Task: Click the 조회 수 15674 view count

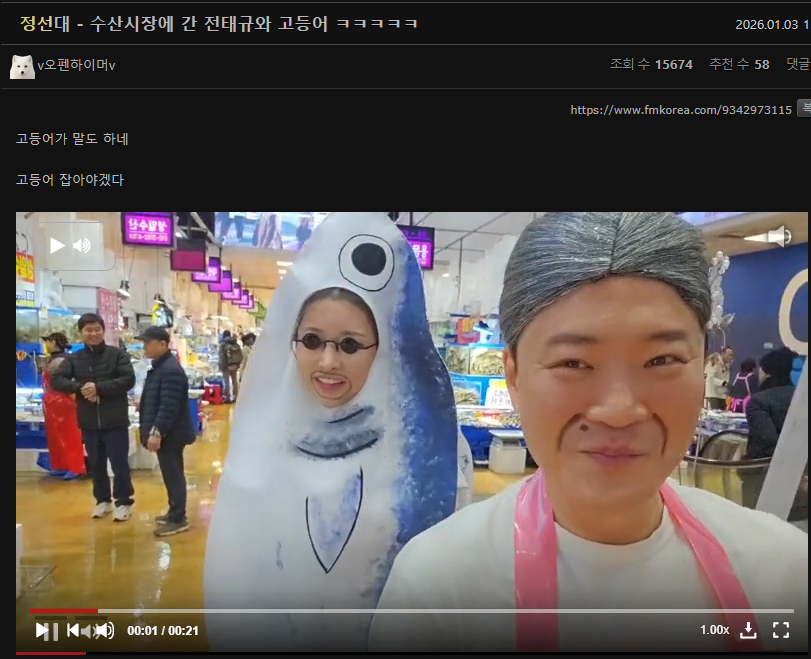Action: (651, 64)
